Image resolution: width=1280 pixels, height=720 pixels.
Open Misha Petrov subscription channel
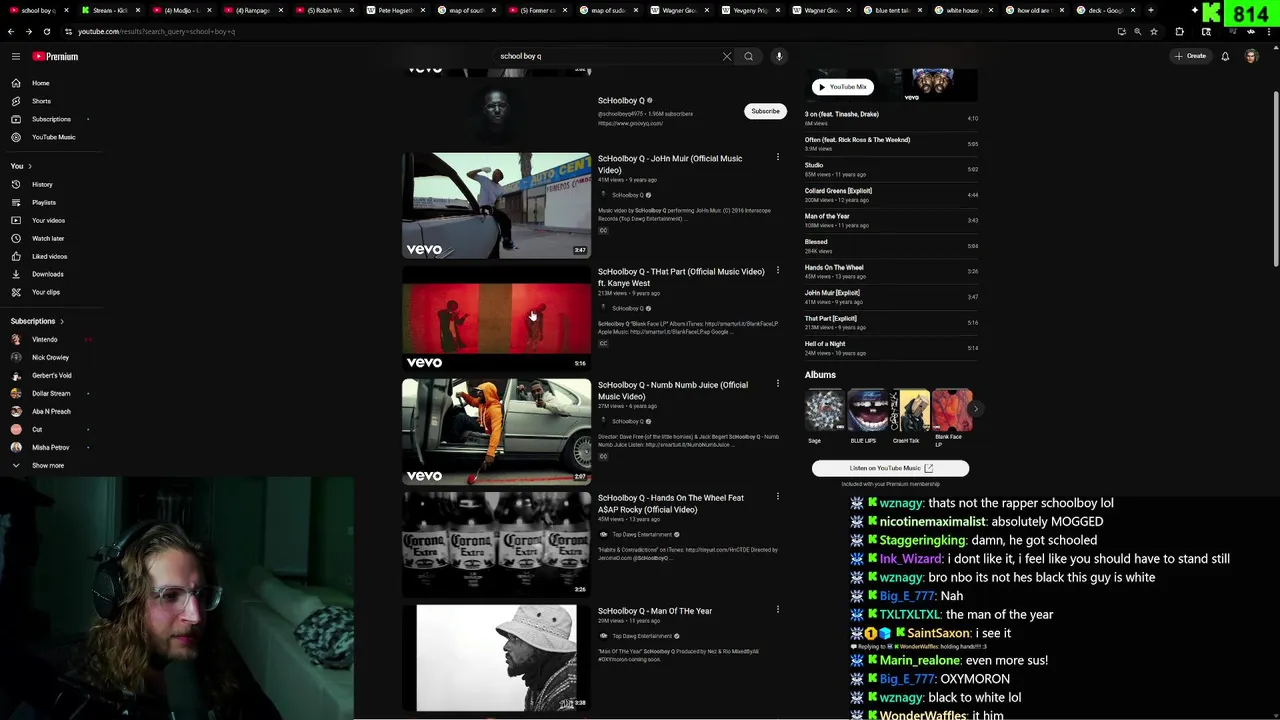point(50,447)
